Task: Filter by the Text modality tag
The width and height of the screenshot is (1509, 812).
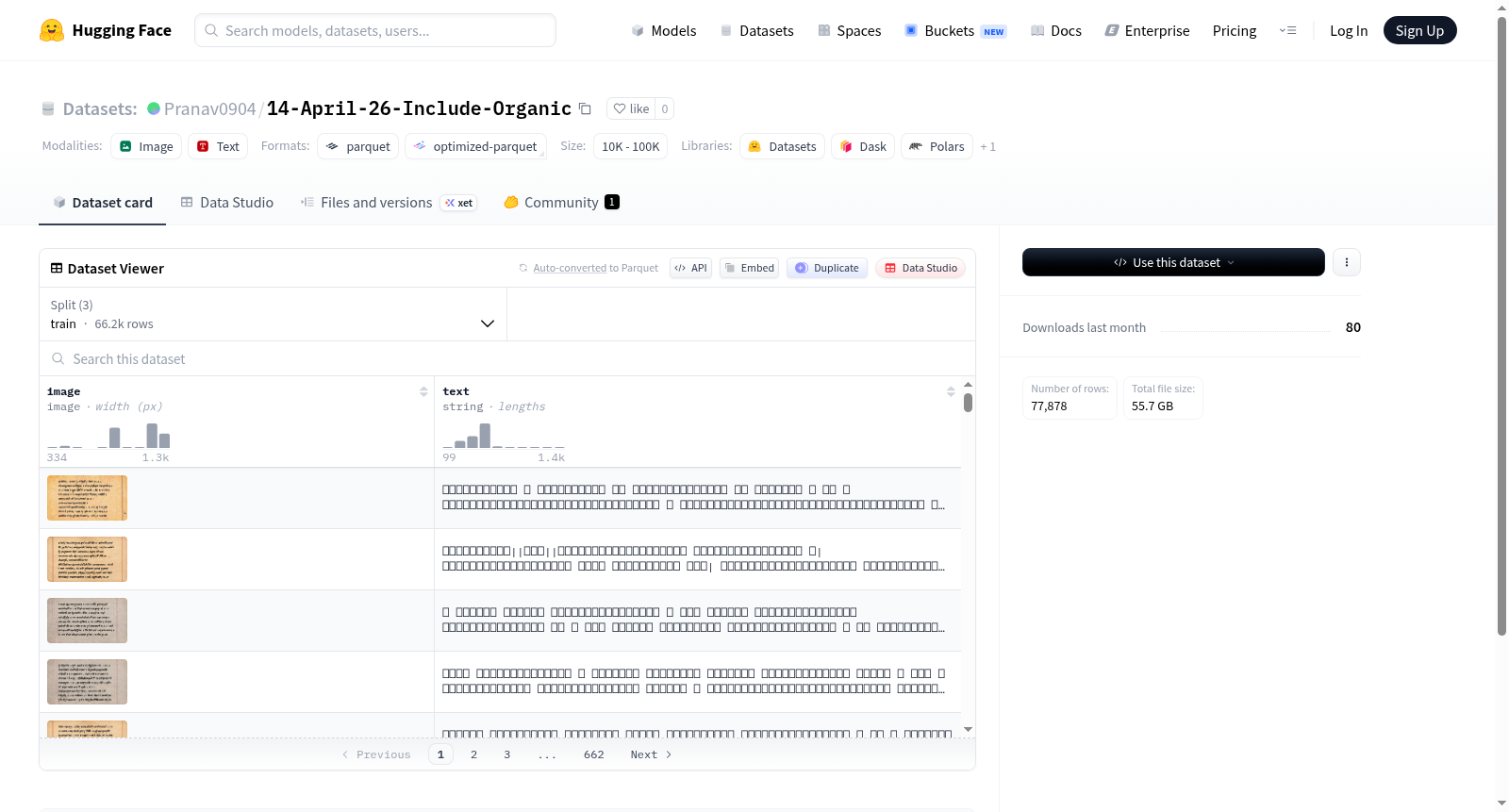Action: 218,146
